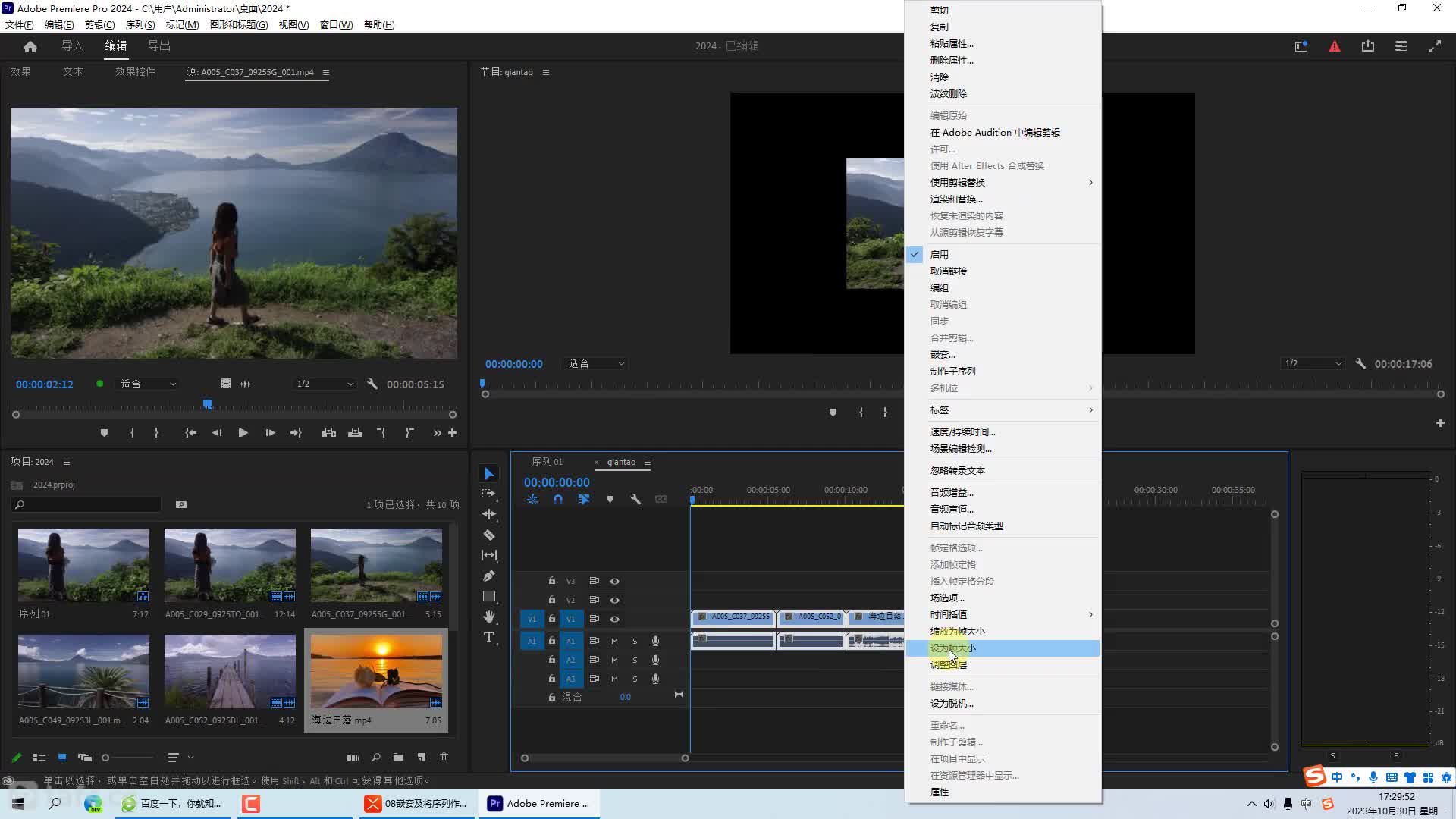This screenshot has height=819, width=1456.
Task: Open project panel menu next to 项目: 2024
Action: pyautogui.click(x=67, y=462)
